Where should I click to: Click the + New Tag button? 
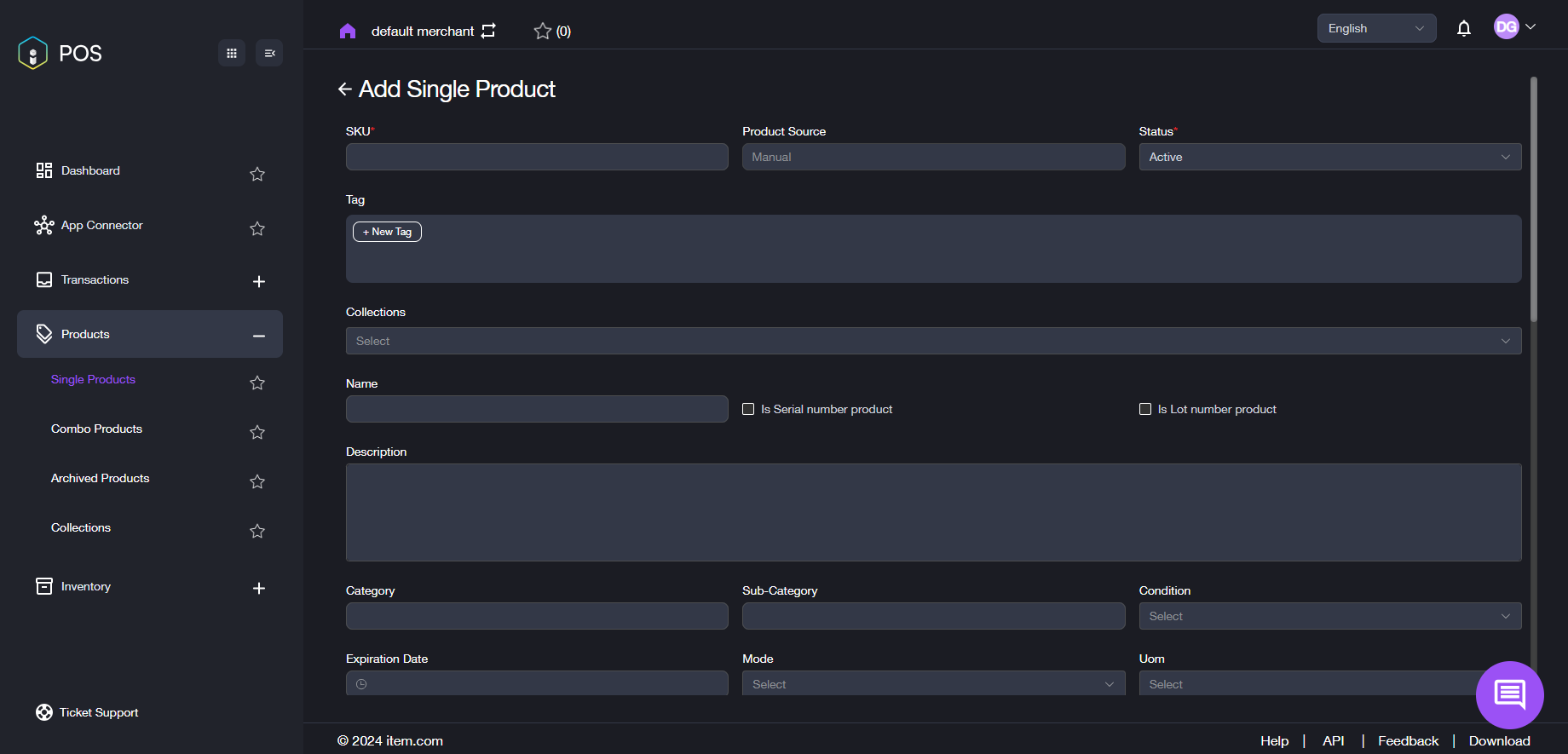[387, 232]
